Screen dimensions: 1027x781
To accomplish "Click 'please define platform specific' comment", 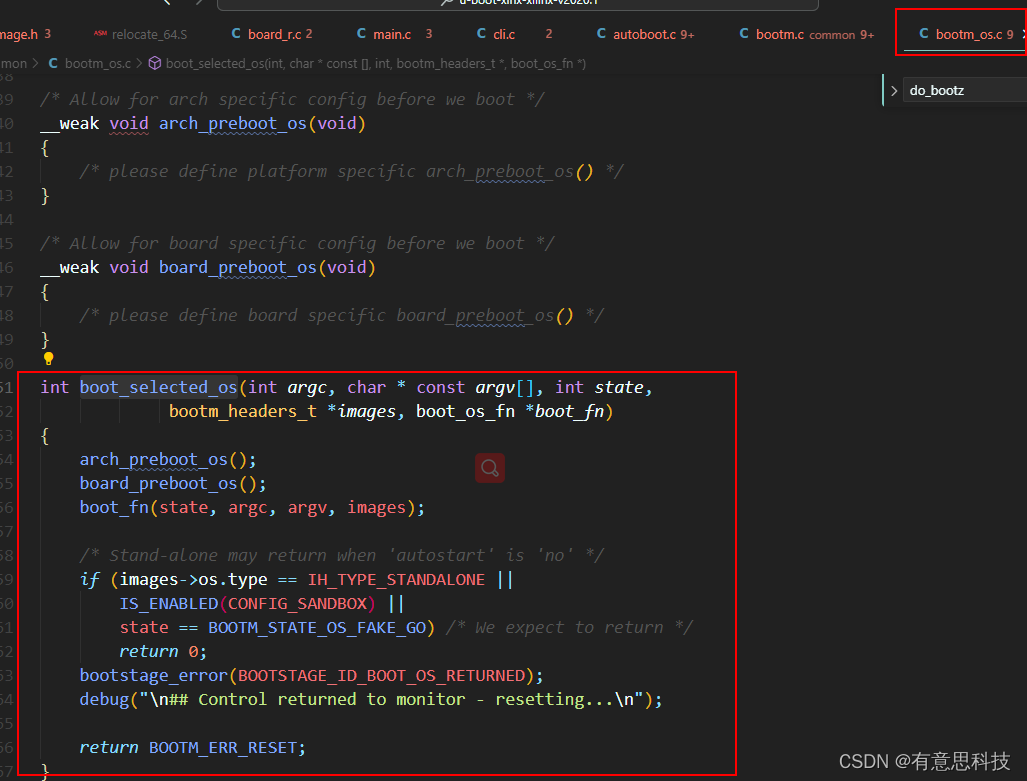I will 352,172.
